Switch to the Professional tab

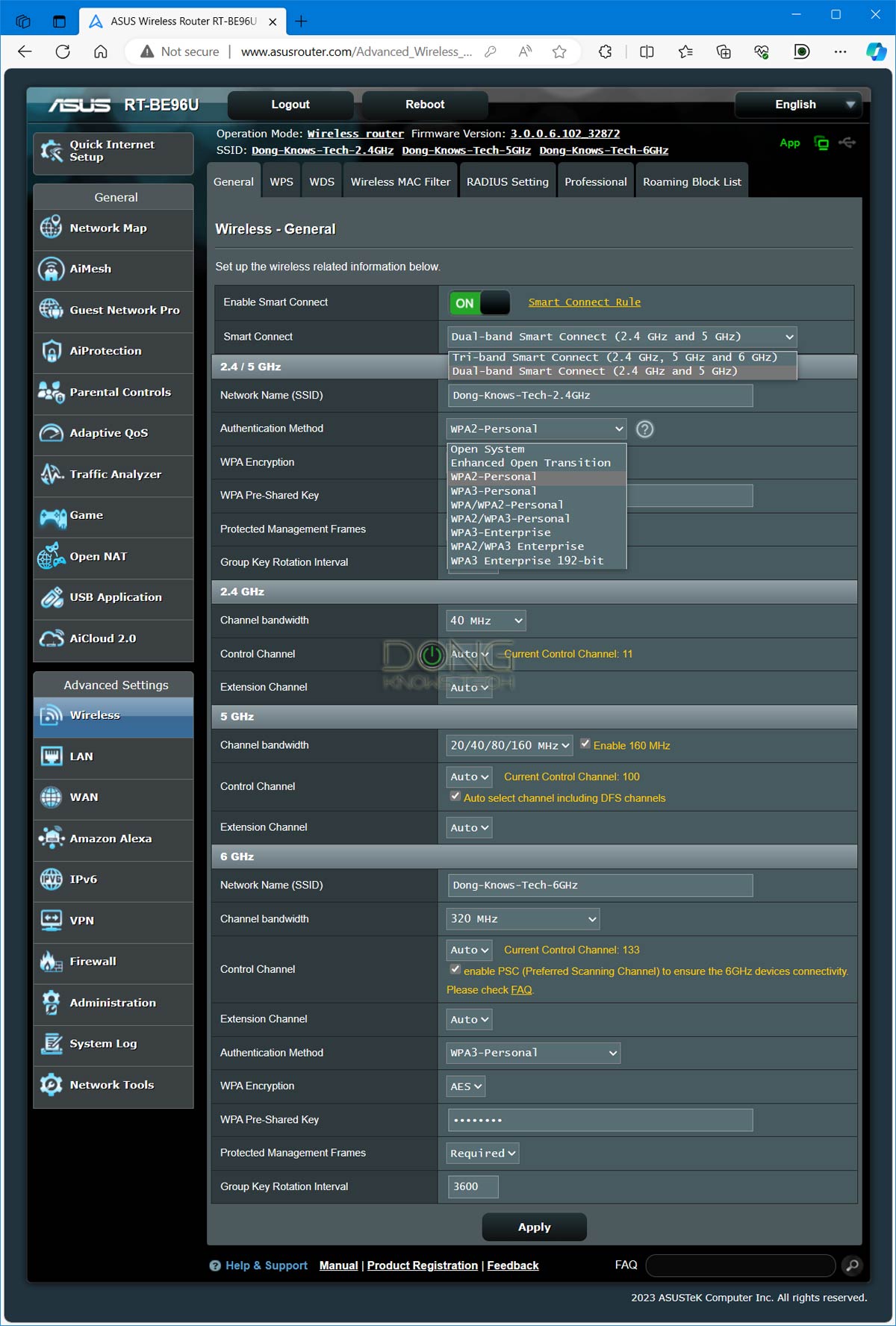pos(596,182)
